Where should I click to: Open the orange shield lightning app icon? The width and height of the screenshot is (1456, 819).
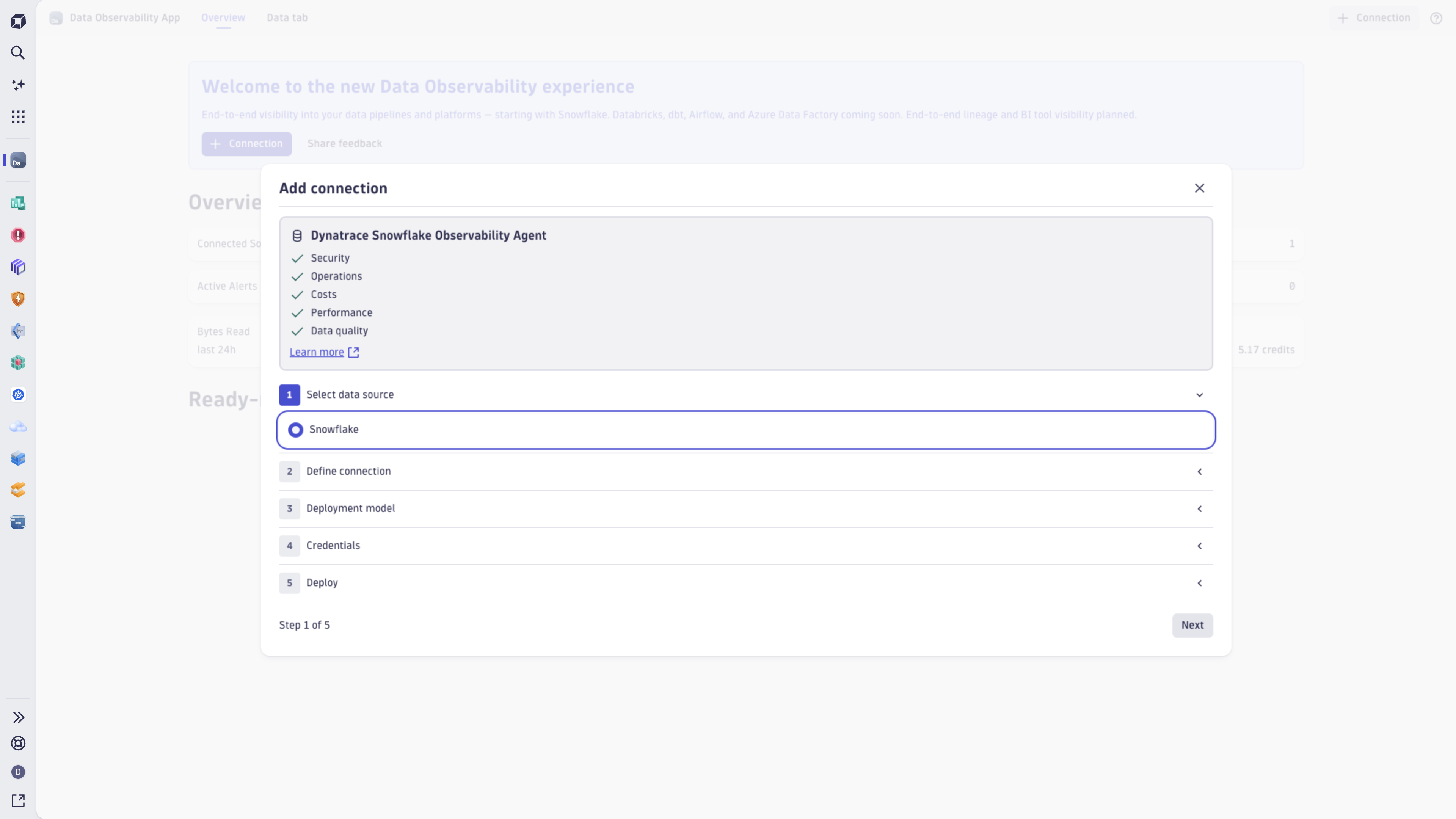[x=18, y=299]
